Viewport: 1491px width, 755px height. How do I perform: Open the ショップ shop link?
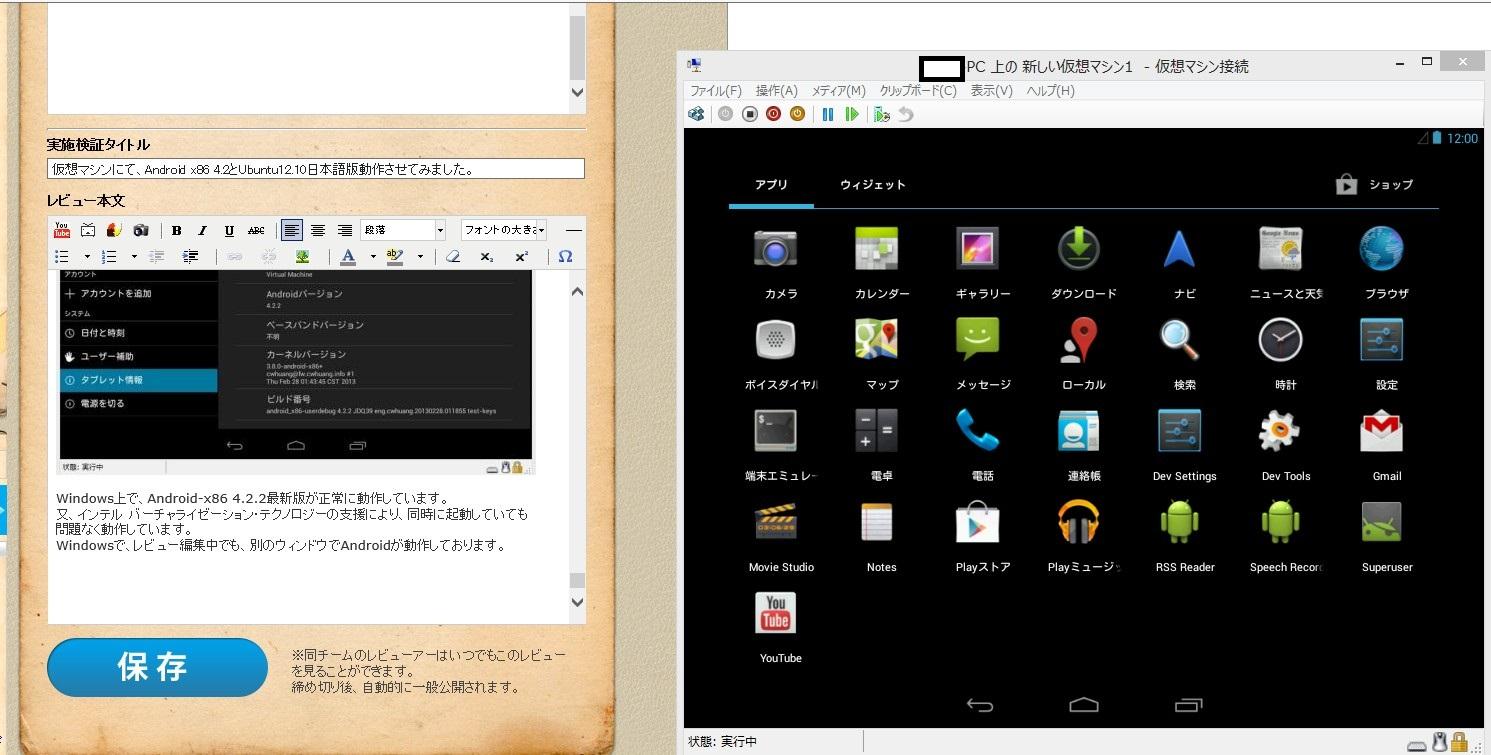(x=1376, y=185)
